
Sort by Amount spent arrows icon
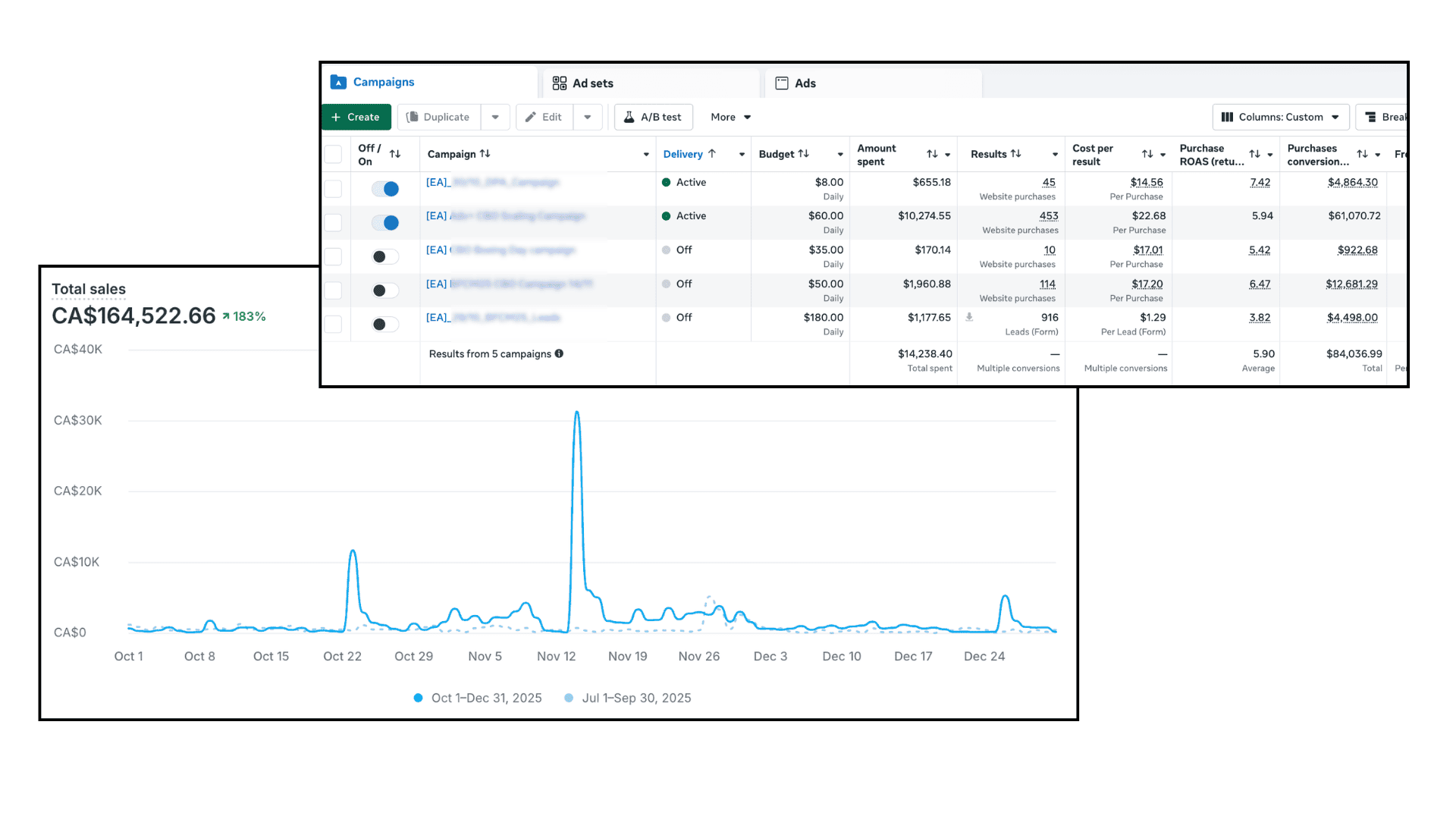[932, 154]
